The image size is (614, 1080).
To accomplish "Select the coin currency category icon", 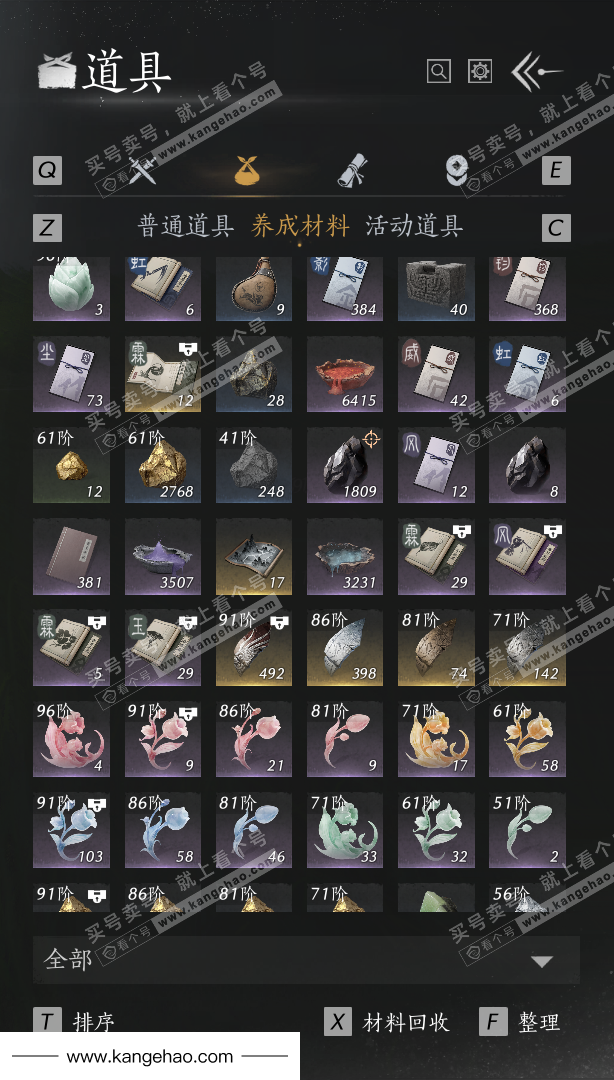I will click(456, 170).
